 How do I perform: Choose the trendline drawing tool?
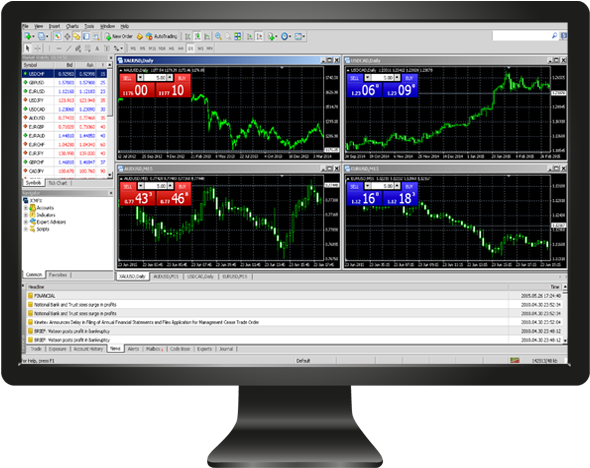pyautogui.click(x=68, y=48)
